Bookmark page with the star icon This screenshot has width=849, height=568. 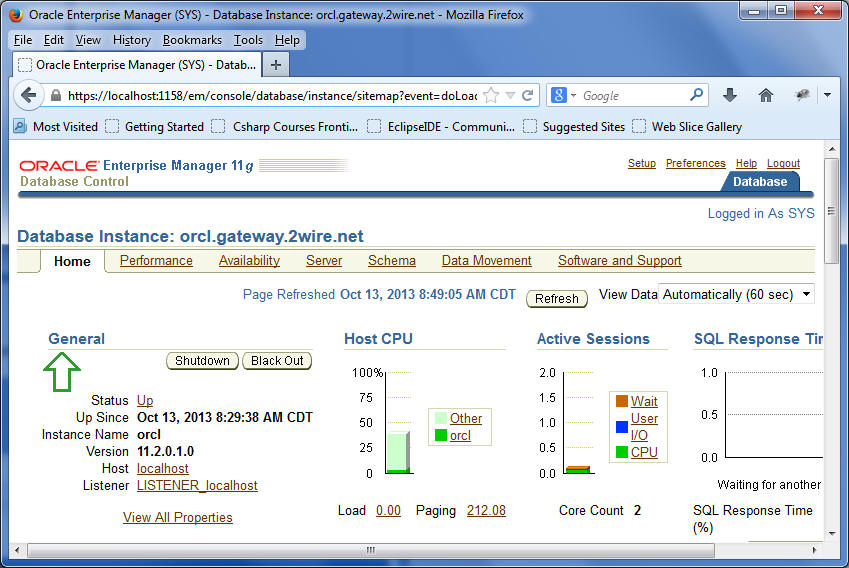point(491,96)
